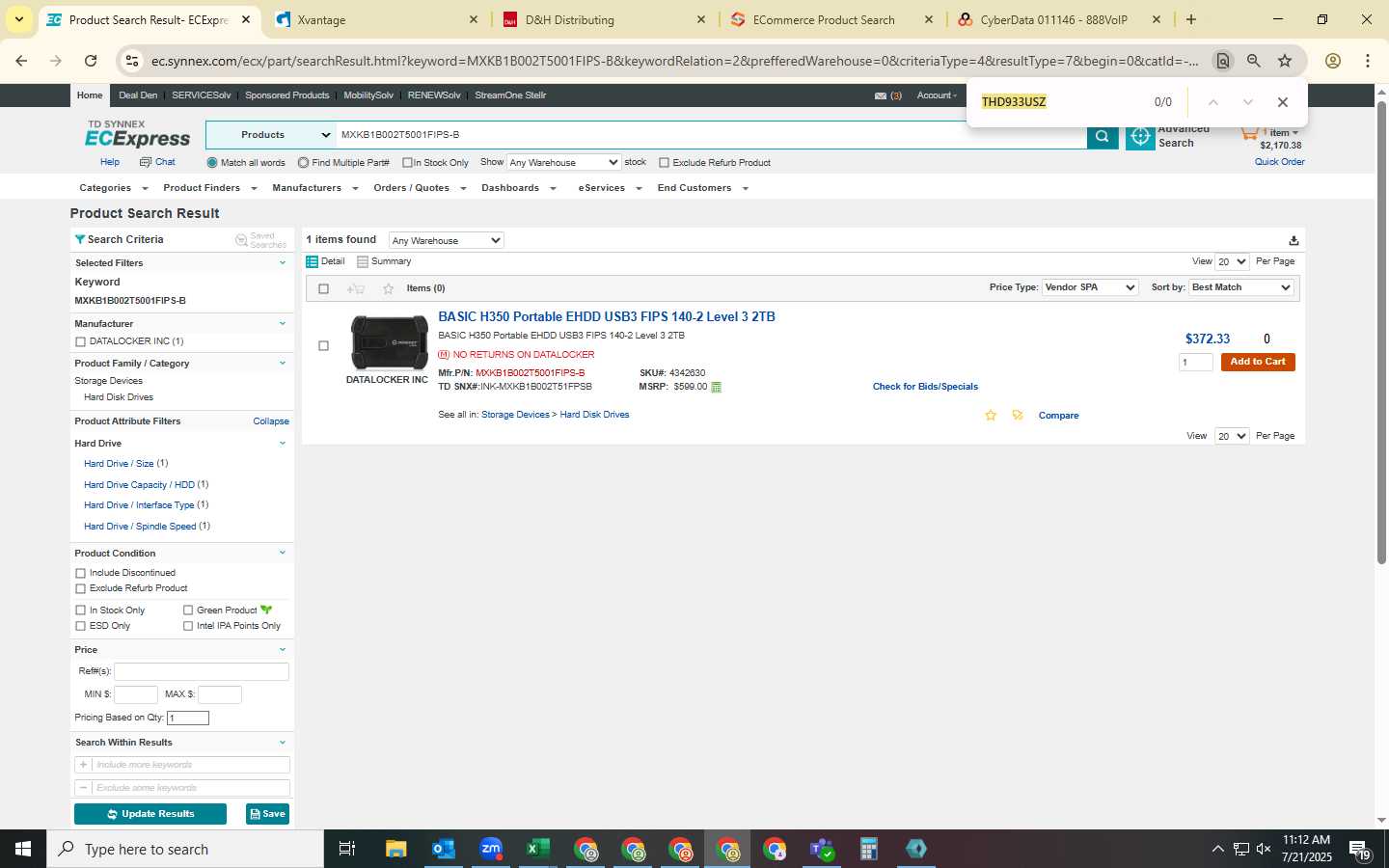Image resolution: width=1389 pixels, height=868 pixels.
Task: Open top View 20 per page dropdown
Action: (1232, 261)
